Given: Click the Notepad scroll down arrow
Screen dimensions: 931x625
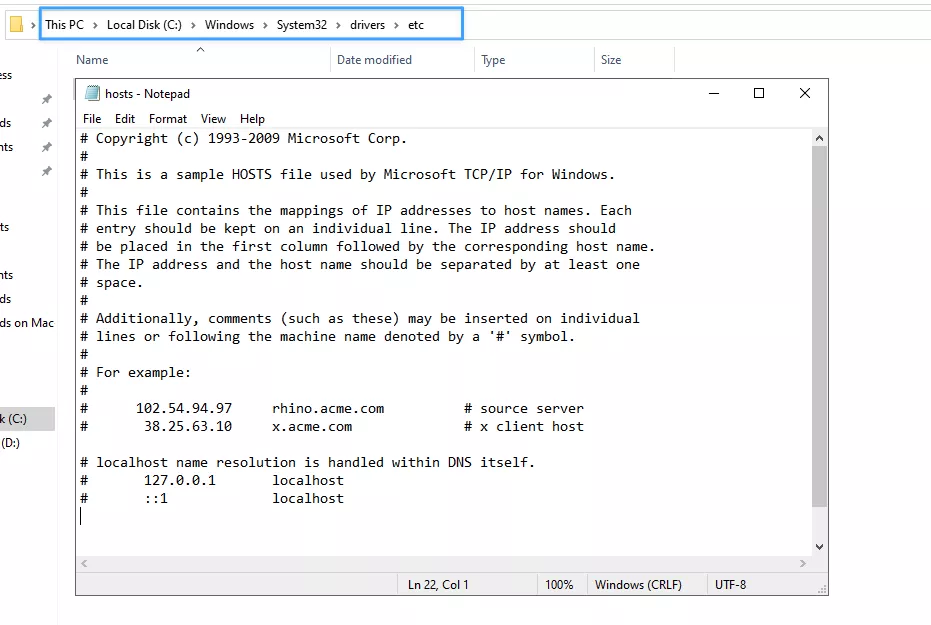Looking at the screenshot, I should (820, 547).
